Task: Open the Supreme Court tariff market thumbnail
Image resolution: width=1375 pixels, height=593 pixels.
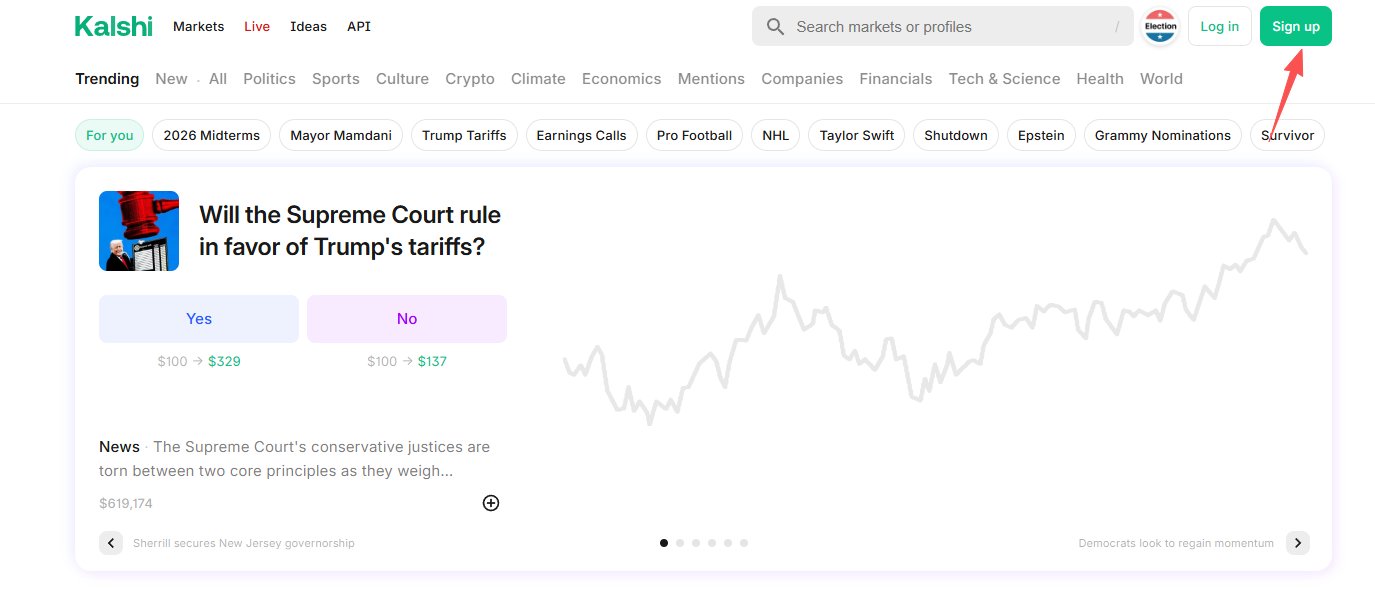Action: click(x=139, y=231)
